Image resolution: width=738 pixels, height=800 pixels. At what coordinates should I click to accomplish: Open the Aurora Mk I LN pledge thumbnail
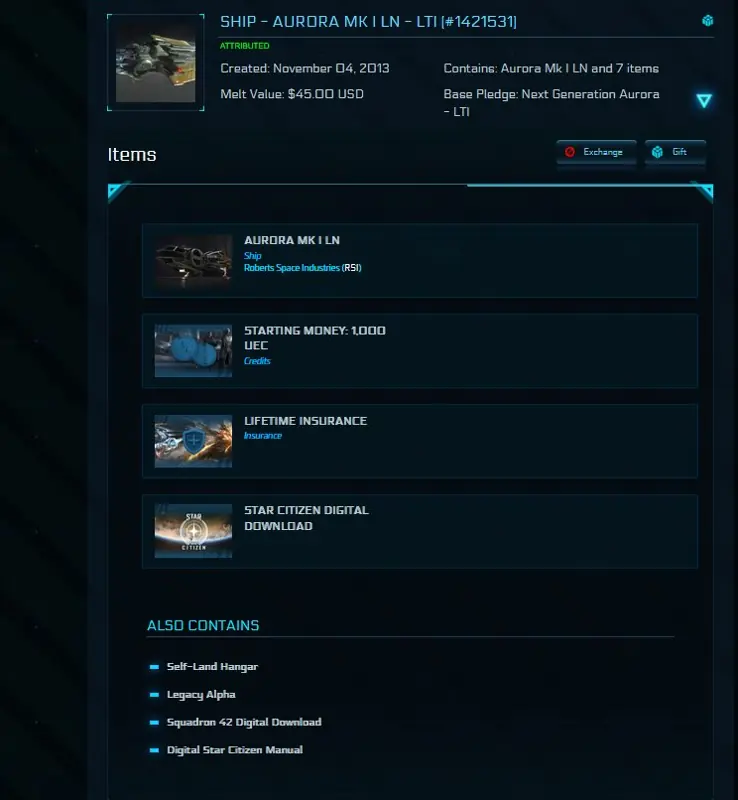(x=156, y=62)
